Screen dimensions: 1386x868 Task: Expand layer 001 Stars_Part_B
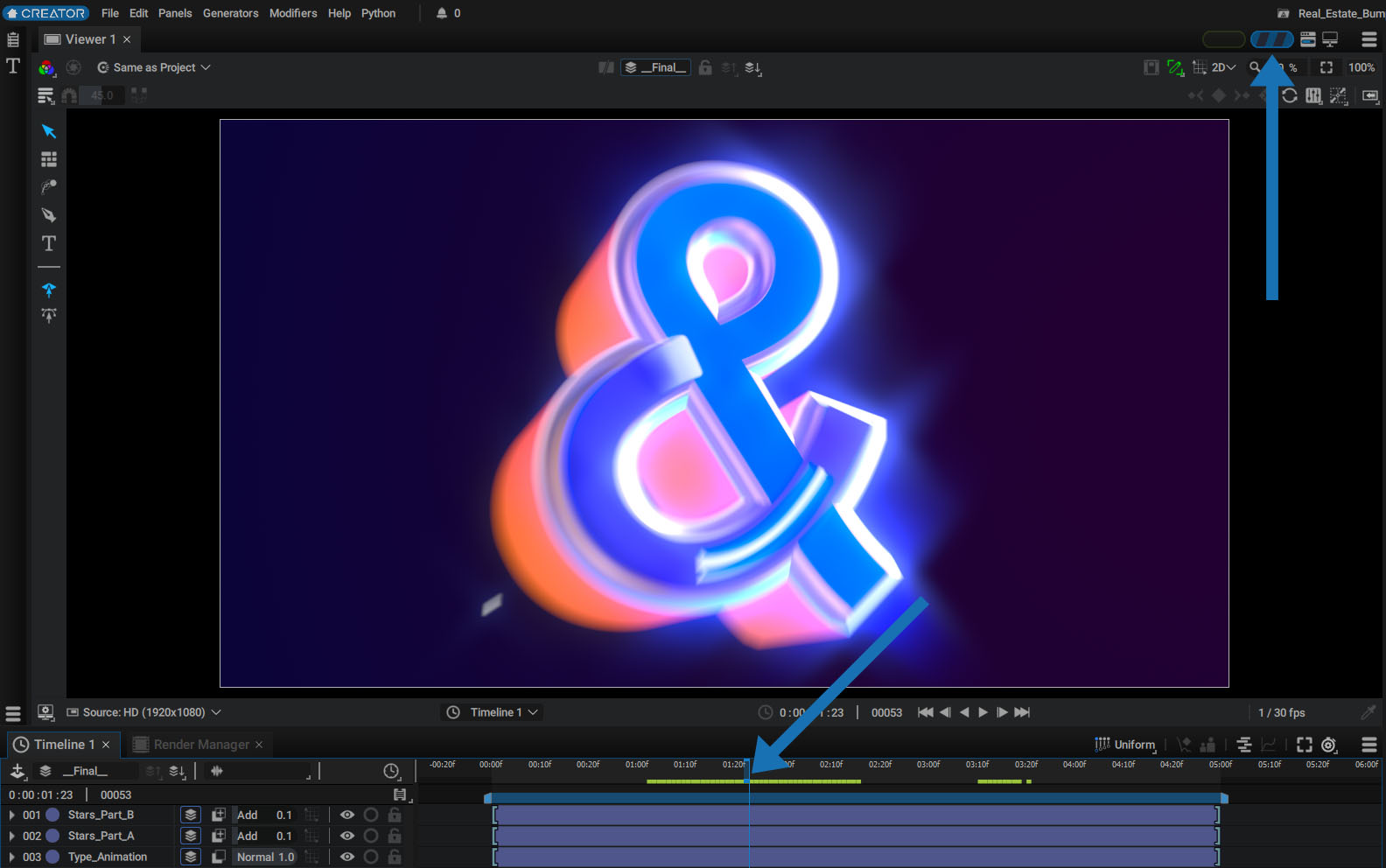coord(11,815)
